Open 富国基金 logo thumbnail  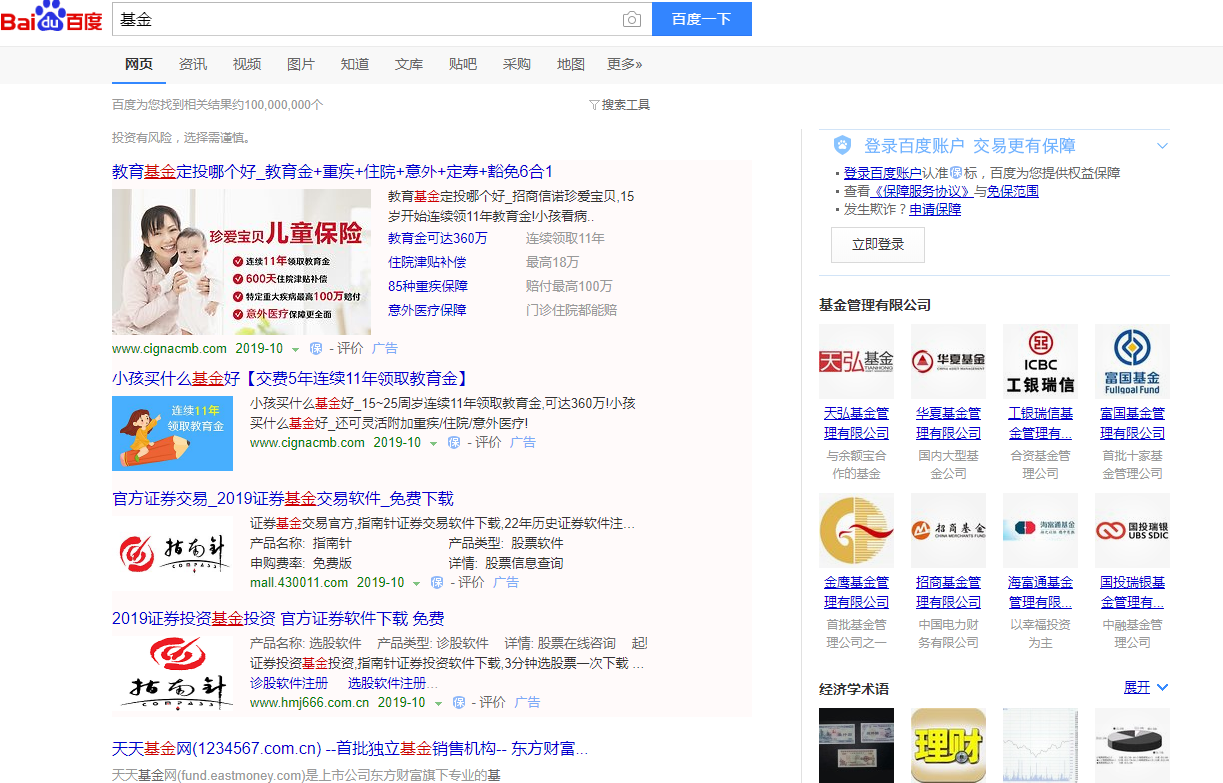pos(1132,361)
